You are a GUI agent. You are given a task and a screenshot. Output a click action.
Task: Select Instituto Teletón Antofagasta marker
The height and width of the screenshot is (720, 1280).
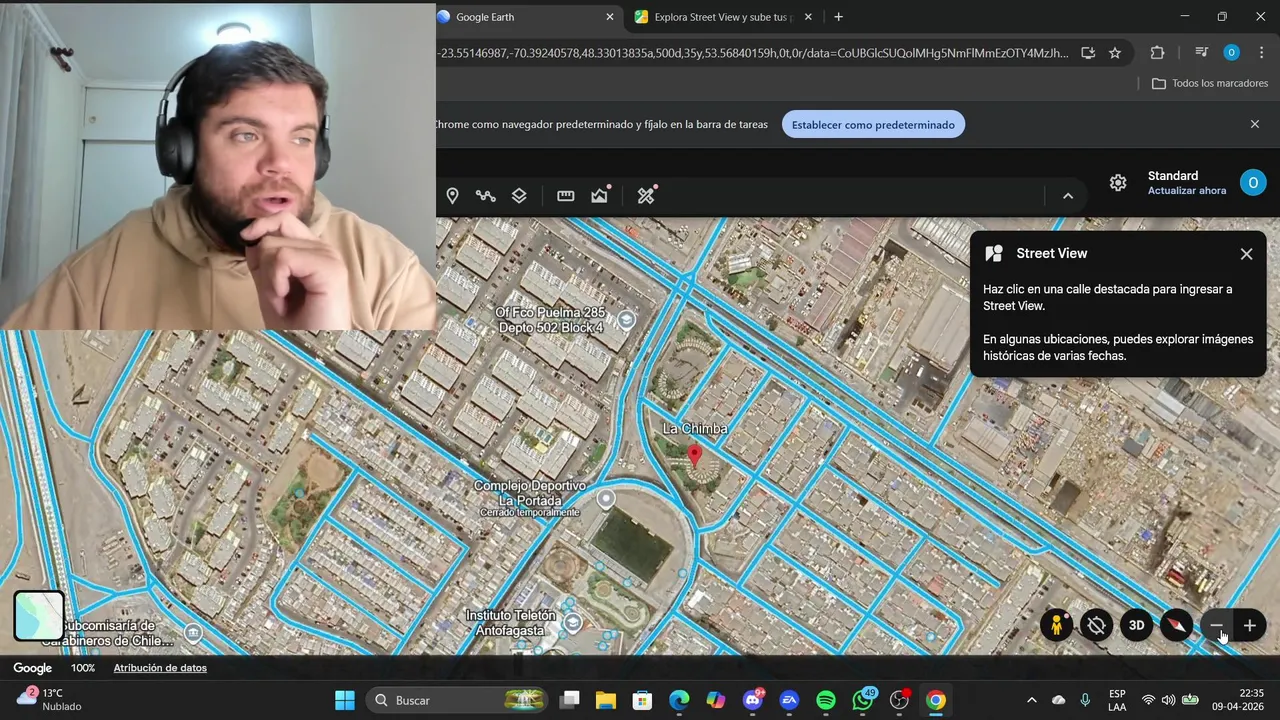tap(573, 623)
